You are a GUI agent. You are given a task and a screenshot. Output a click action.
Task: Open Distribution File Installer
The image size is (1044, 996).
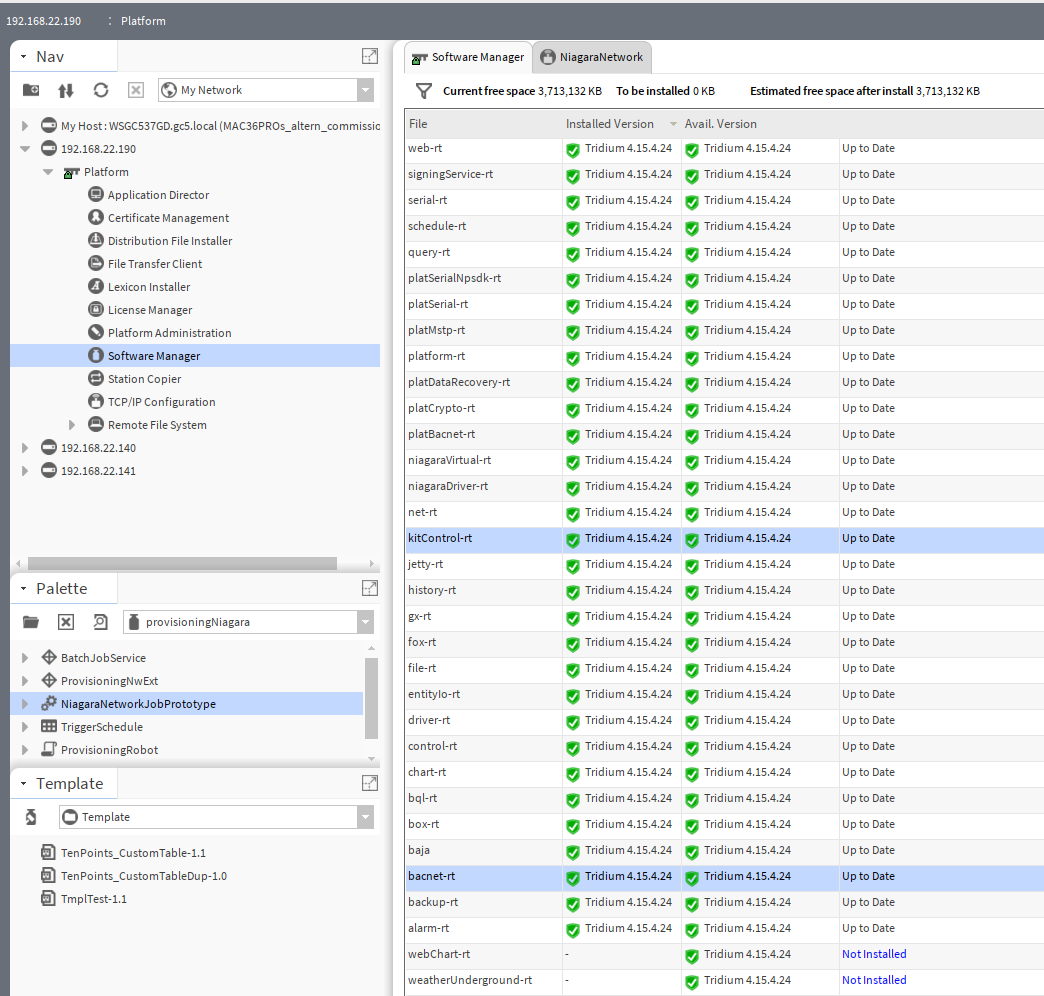tap(170, 241)
